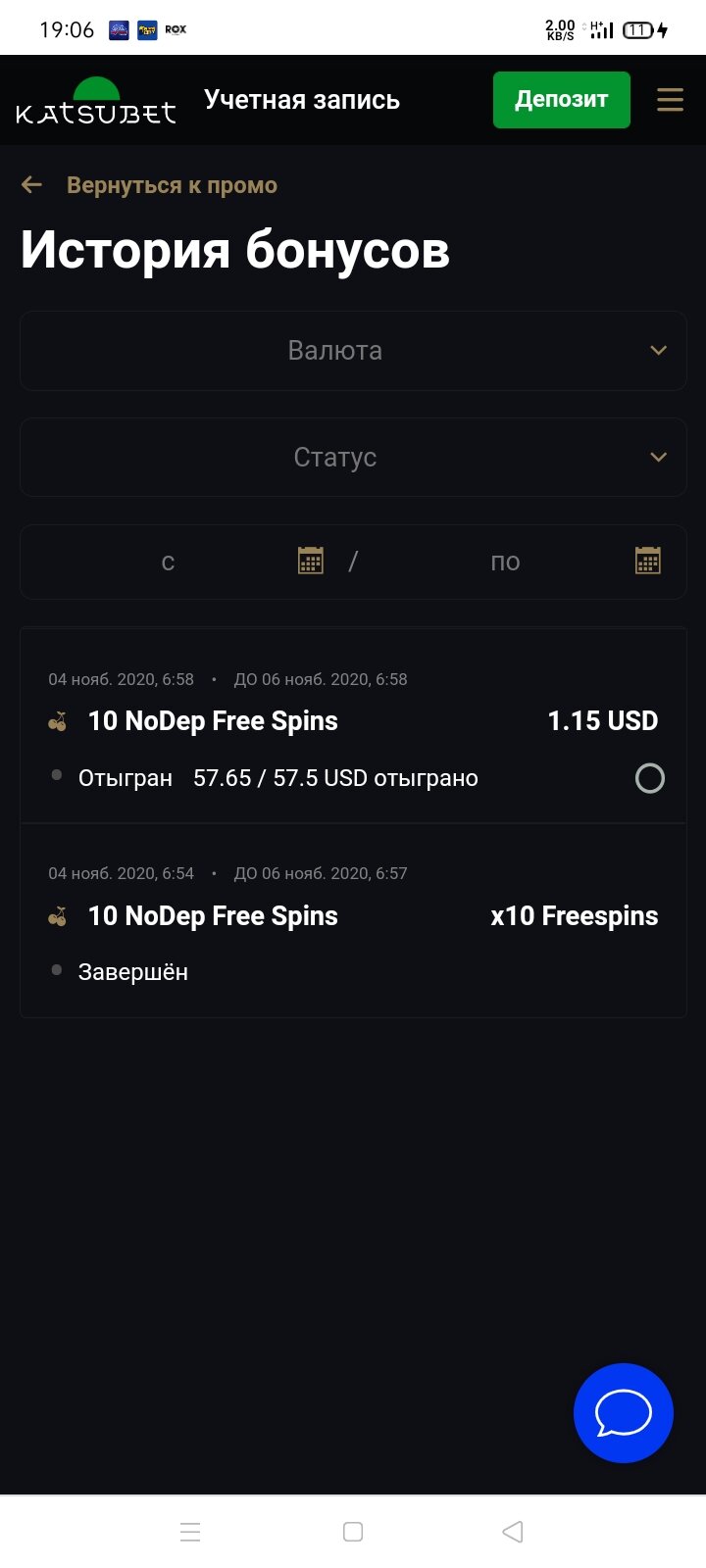Viewport: 706px width, 1568px height.
Task: Toggle the circle on wagered bonus
Action: [650, 778]
